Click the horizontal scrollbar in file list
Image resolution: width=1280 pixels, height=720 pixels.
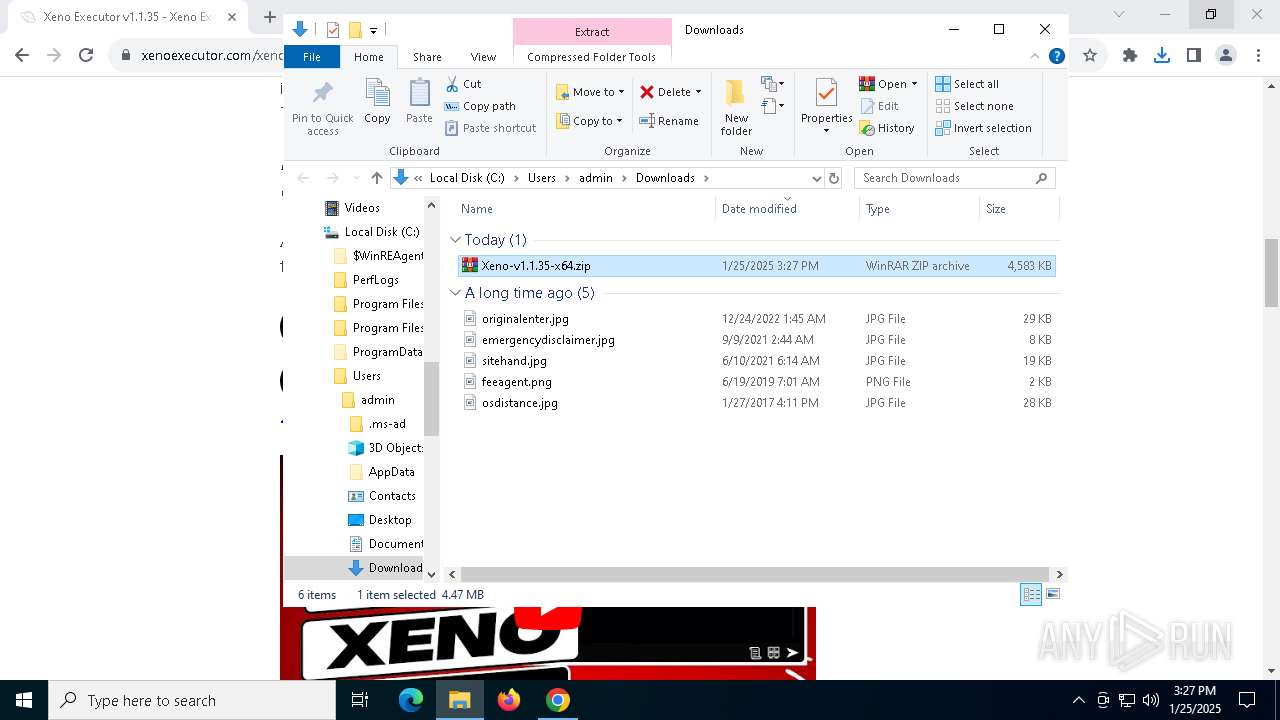point(757,574)
